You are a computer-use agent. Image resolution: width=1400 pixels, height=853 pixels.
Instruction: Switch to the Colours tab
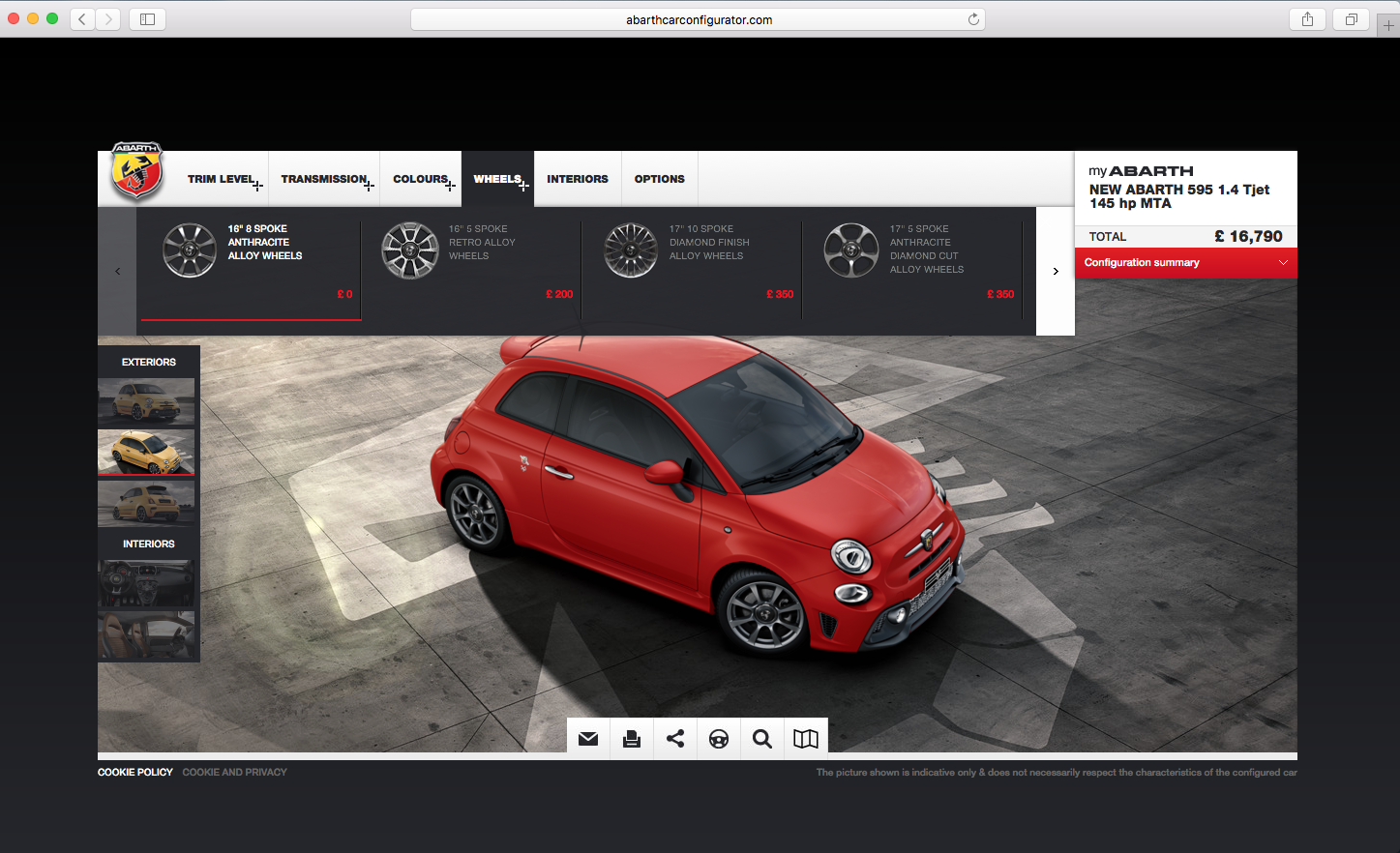pyautogui.click(x=421, y=179)
